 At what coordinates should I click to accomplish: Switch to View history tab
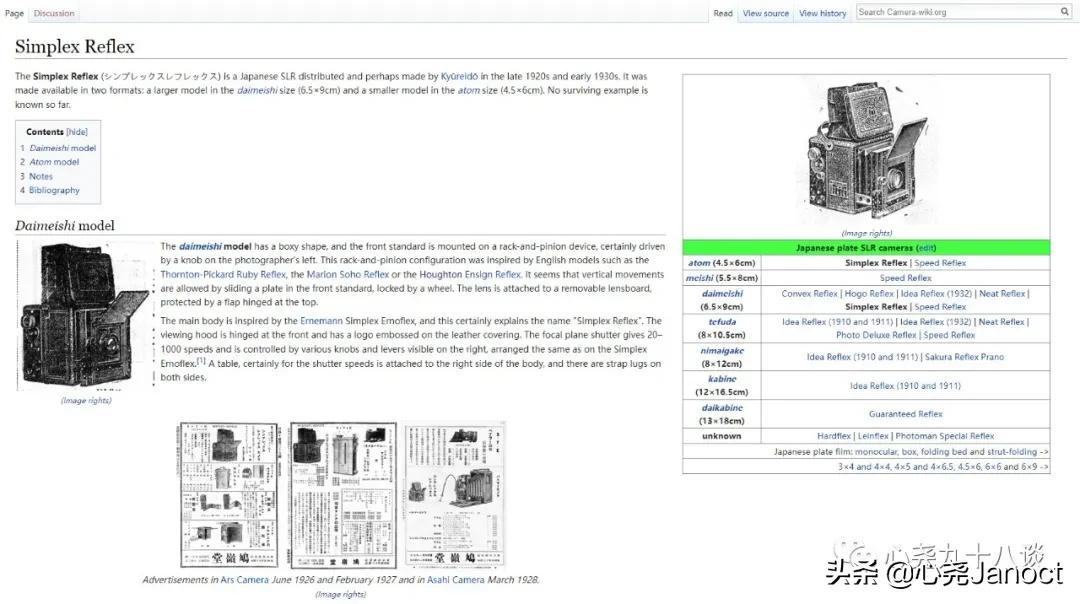(x=822, y=13)
